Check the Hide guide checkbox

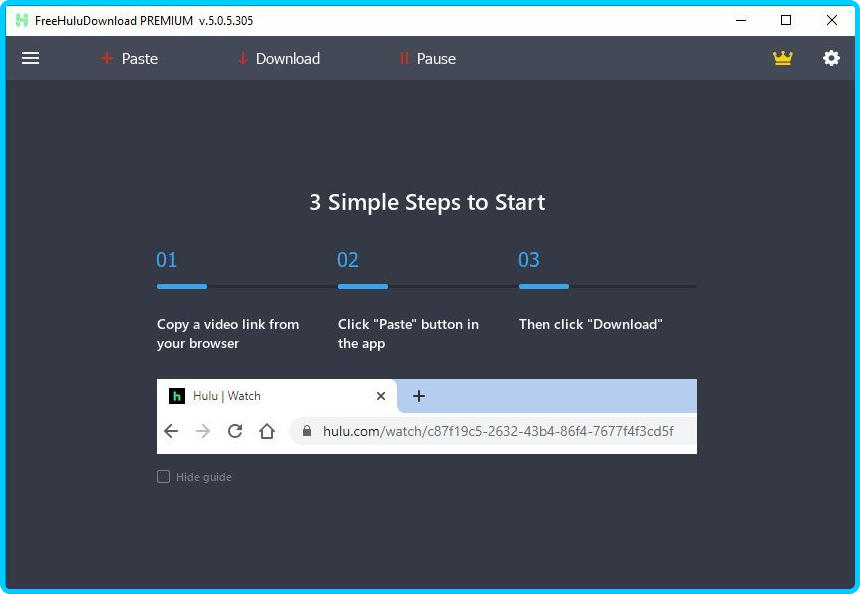point(163,477)
